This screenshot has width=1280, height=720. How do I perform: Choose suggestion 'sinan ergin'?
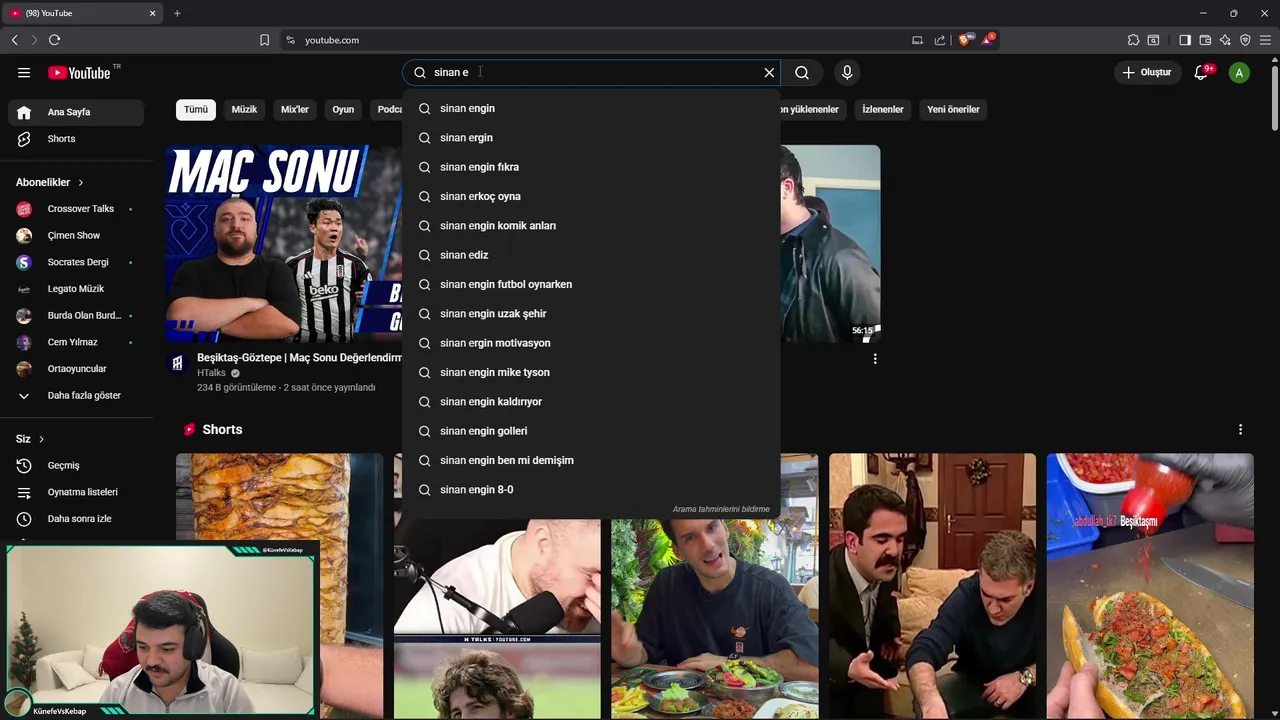[x=591, y=137]
